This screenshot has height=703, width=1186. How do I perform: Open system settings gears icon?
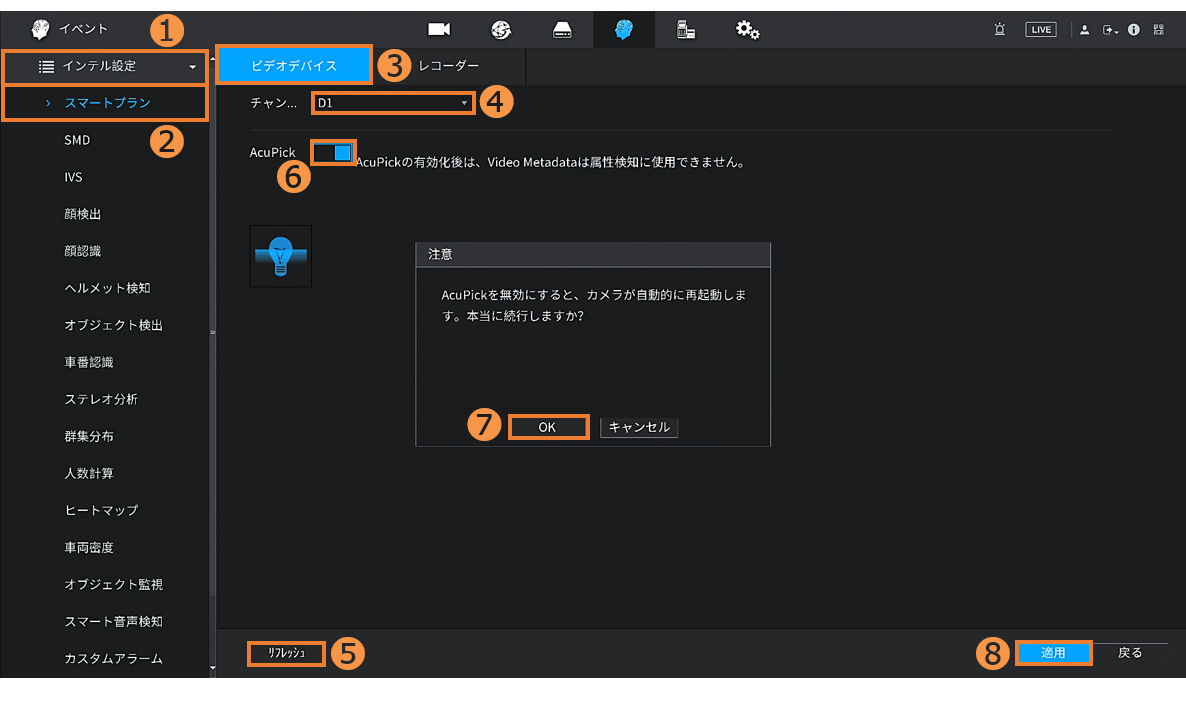click(747, 29)
